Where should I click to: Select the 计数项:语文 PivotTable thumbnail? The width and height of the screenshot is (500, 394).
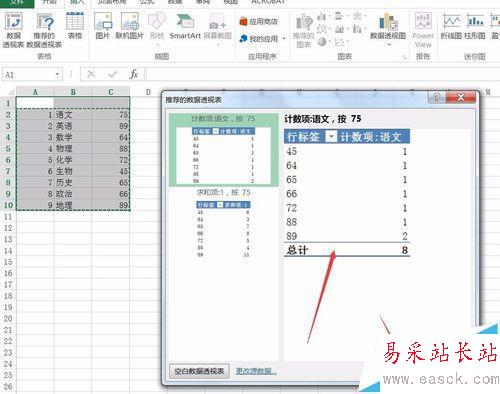click(224, 150)
